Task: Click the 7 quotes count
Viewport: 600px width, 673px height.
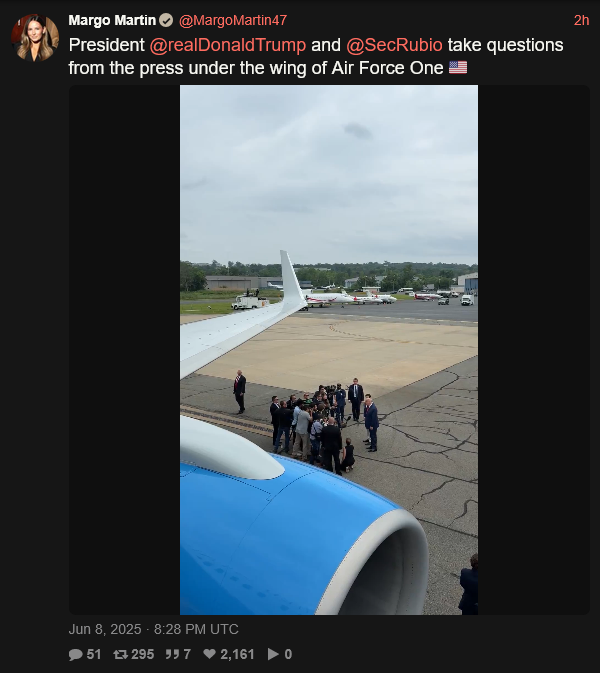Action: pyautogui.click(x=187, y=655)
